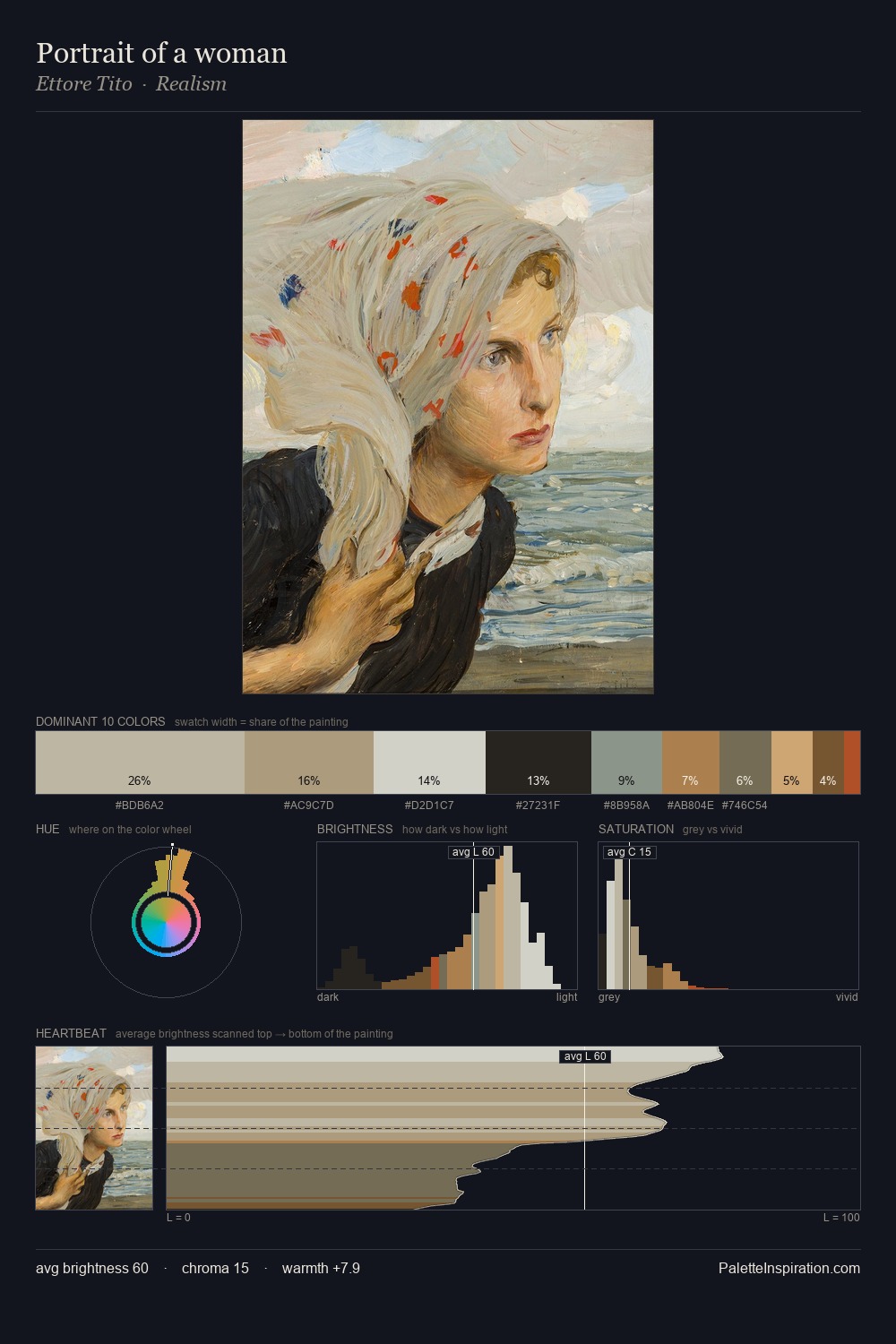Click the 'avg L 60' label in heartbeat chart
Image resolution: width=896 pixels, height=1344 pixels.
[585, 1056]
